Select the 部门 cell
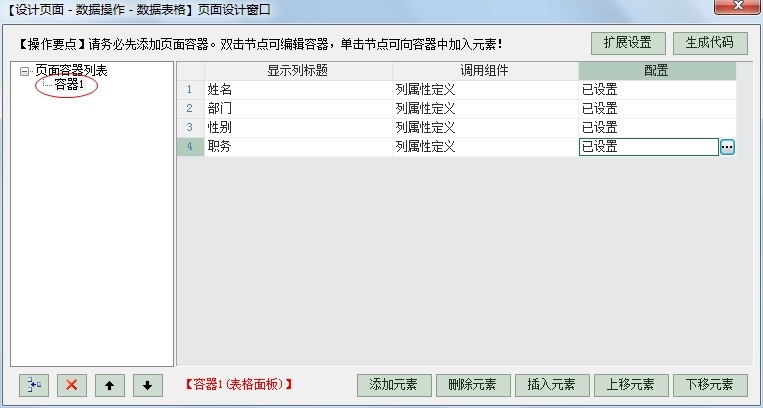 [x=298, y=109]
